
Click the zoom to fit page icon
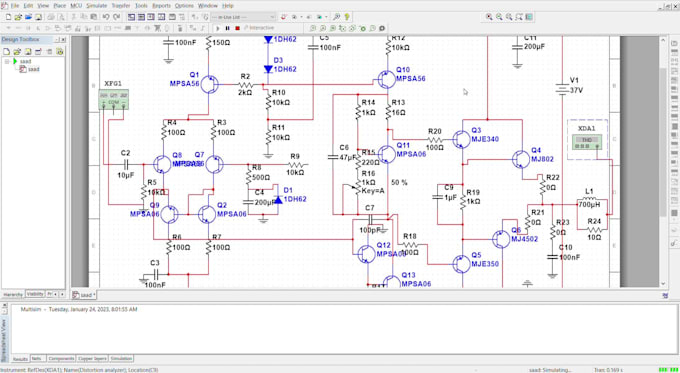pyautogui.click(x=519, y=17)
